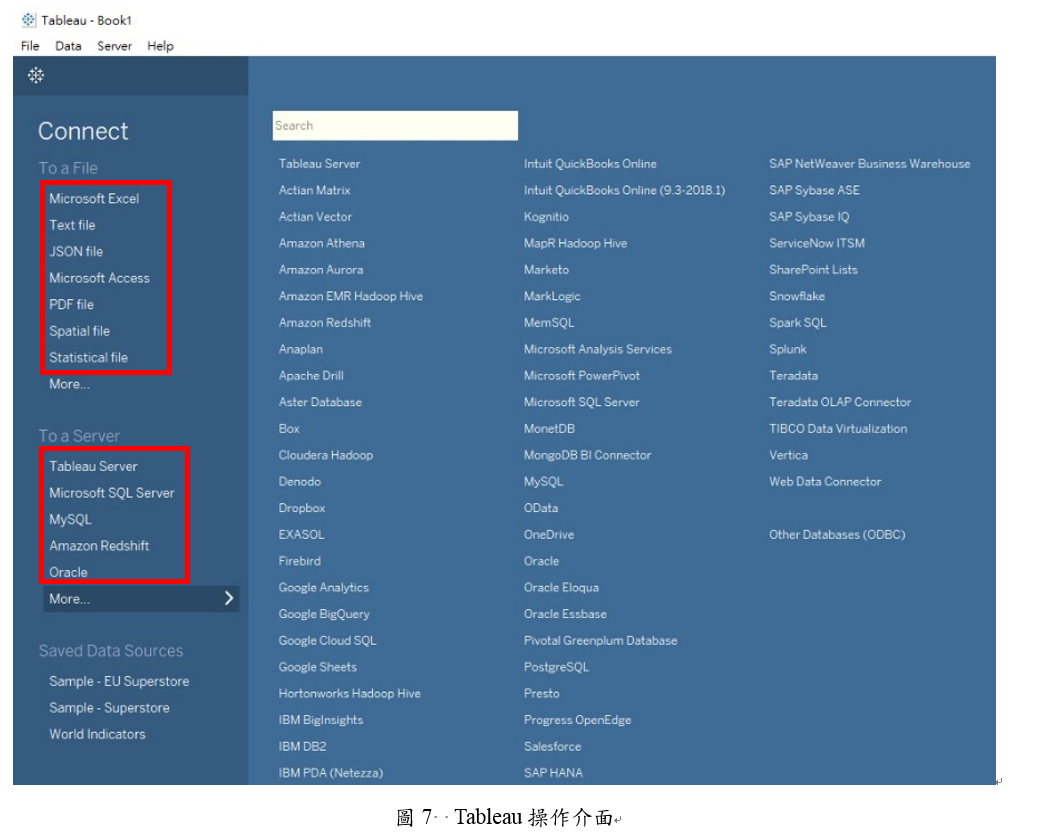Image resolution: width=1039 pixels, height=838 pixels.
Task: Choose Apache Drill connector
Action: coord(311,376)
